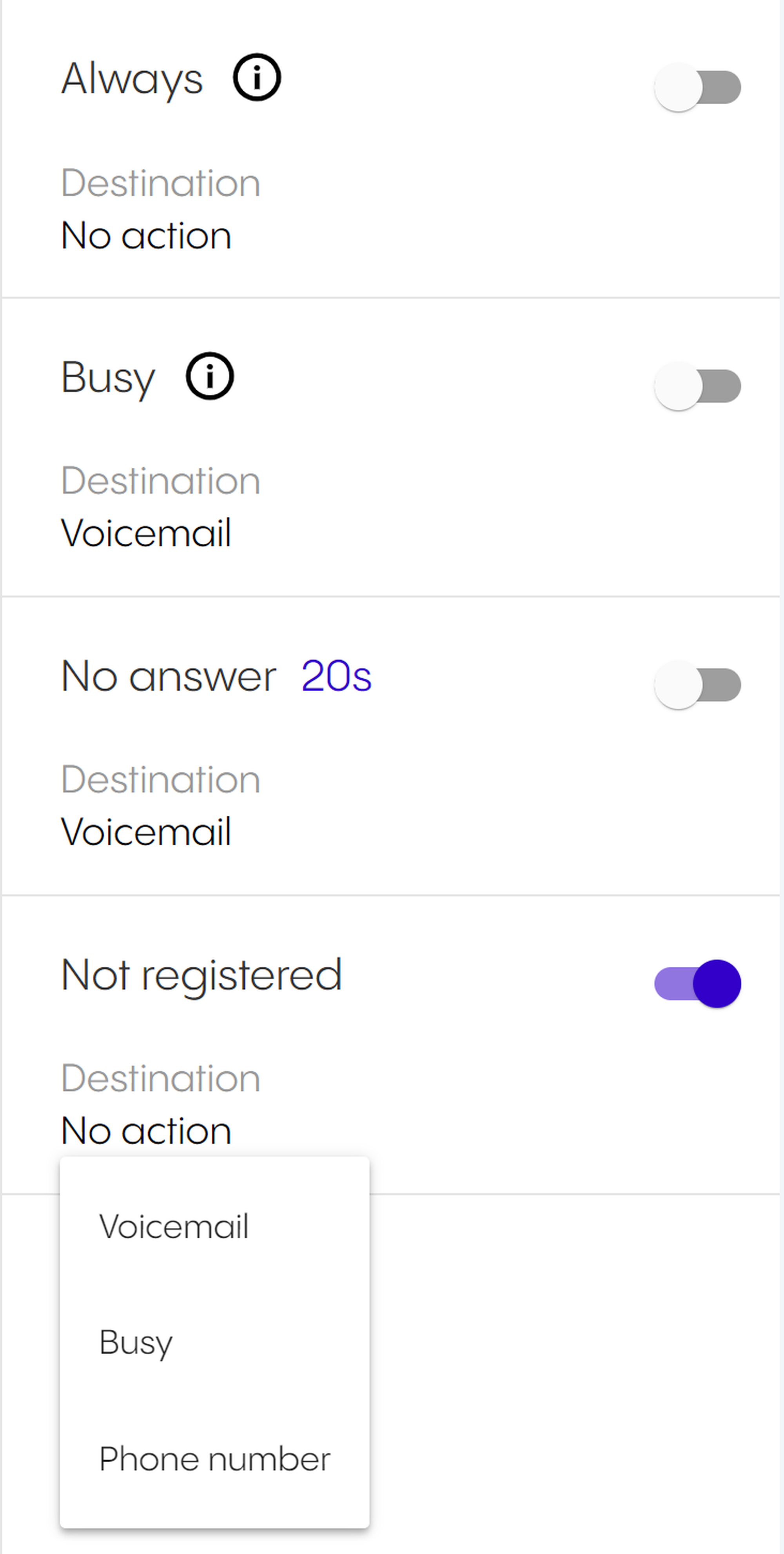Screen dimensions: 784x1554
Task: Click the info icon beside Busy
Action: point(210,376)
